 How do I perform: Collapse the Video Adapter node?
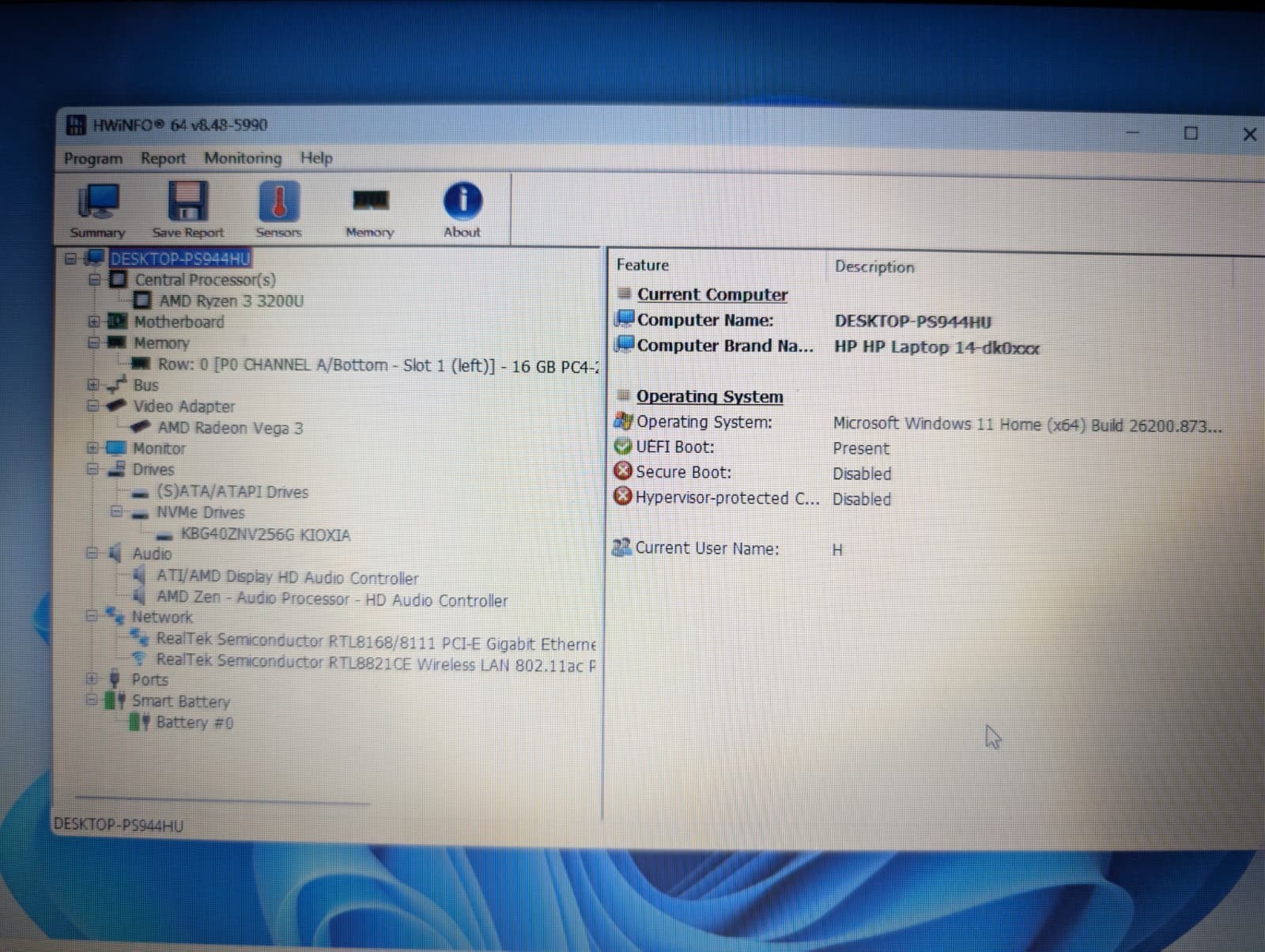pyautogui.click(x=93, y=406)
